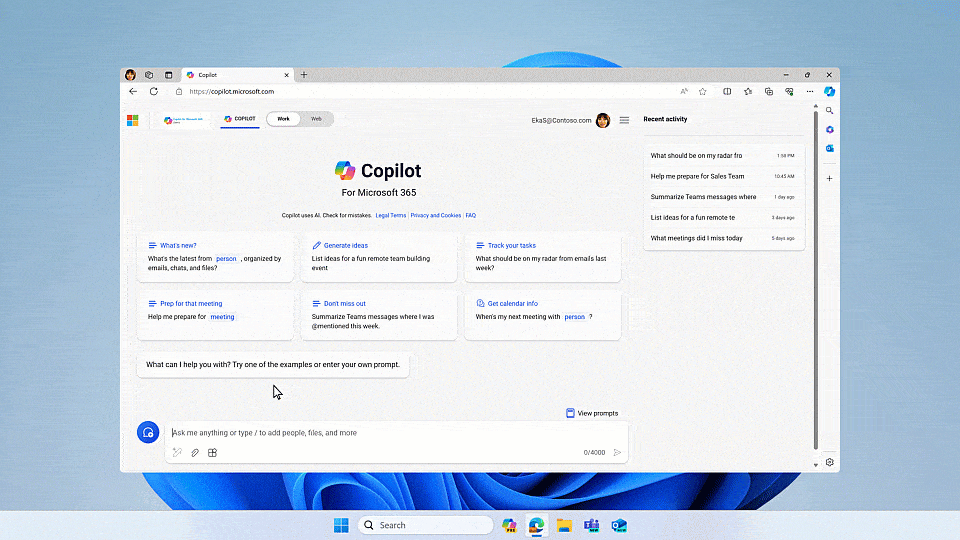960x540 pixels.
Task: Open a new browser tab with plus
Action: tap(304, 75)
